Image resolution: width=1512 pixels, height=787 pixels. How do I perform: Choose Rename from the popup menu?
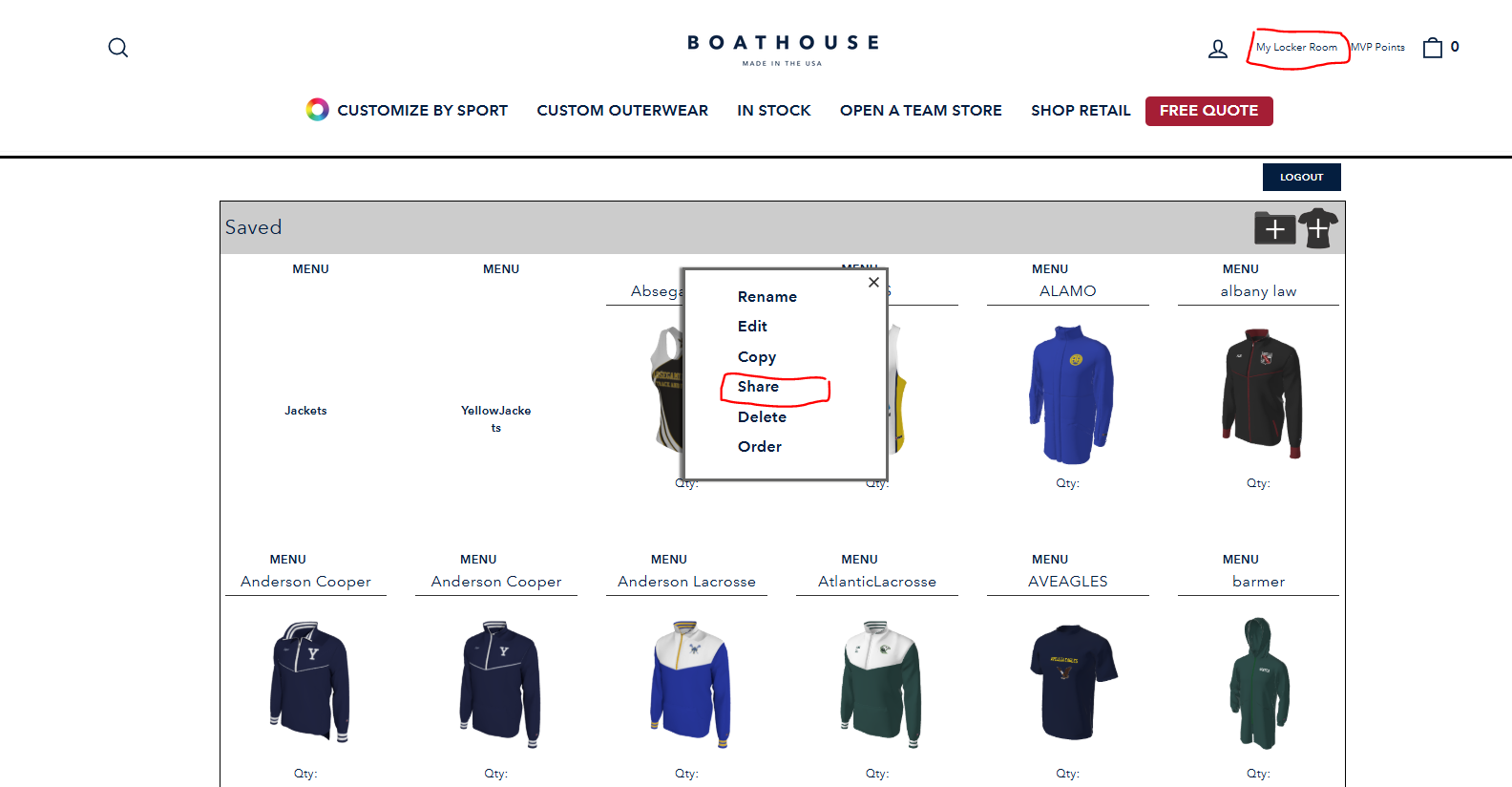point(767,297)
